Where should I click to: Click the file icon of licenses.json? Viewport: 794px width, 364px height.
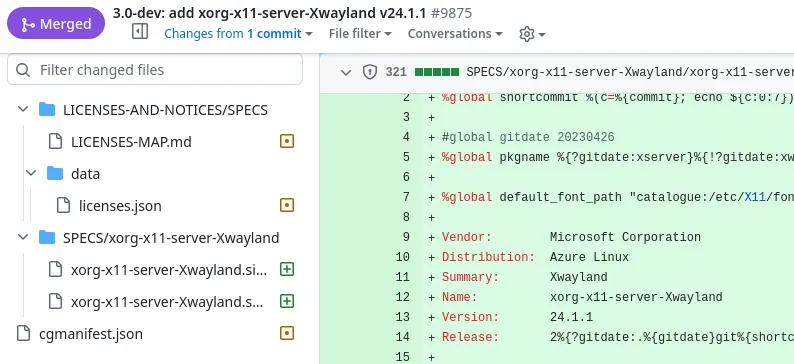tap(63, 206)
